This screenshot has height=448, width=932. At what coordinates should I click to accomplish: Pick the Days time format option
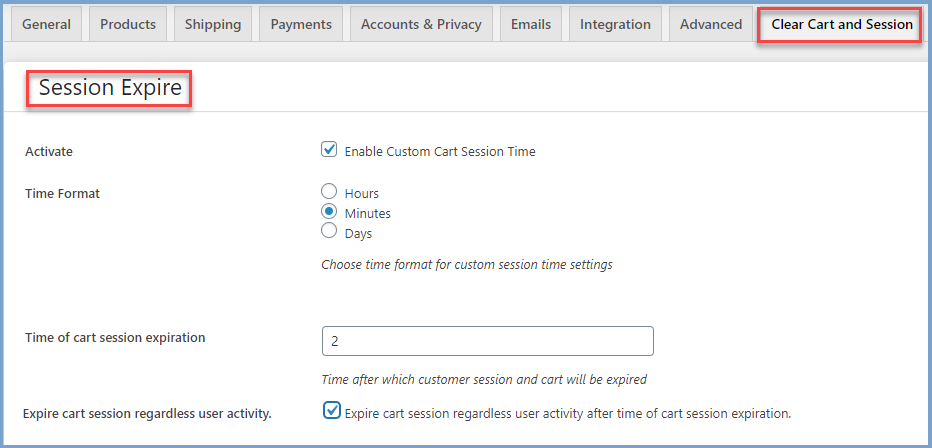click(329, 232)
